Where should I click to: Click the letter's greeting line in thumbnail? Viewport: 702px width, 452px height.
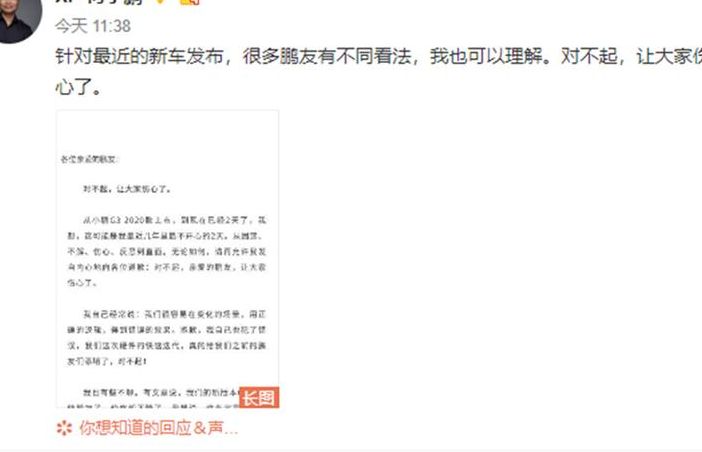(89, 159)
